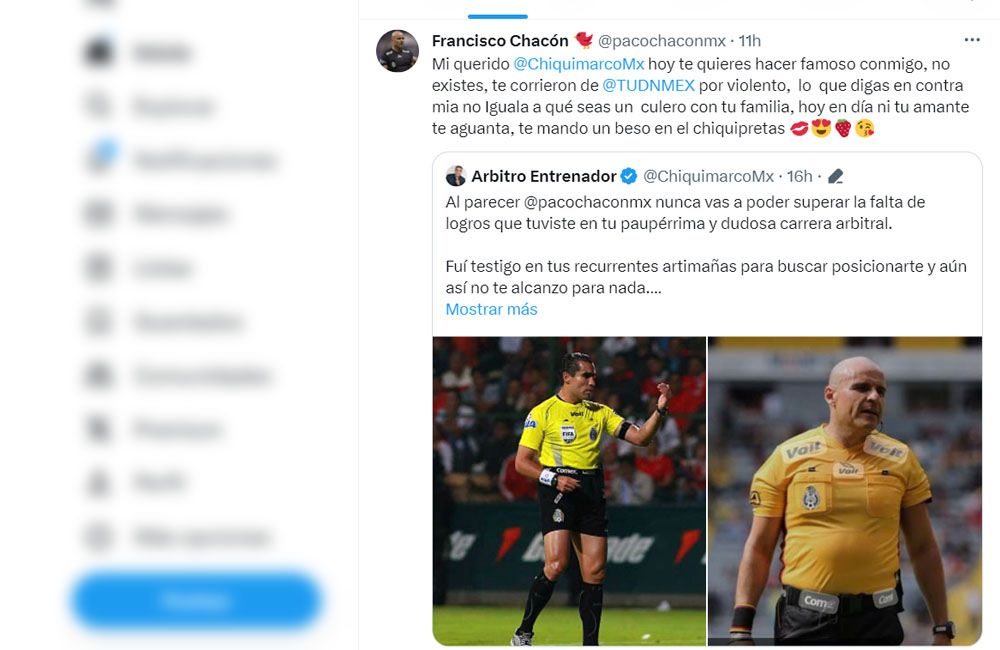
Task: Select the active timeline tab with blue underline
Action: pyautogui.click(x=497, y=10)
